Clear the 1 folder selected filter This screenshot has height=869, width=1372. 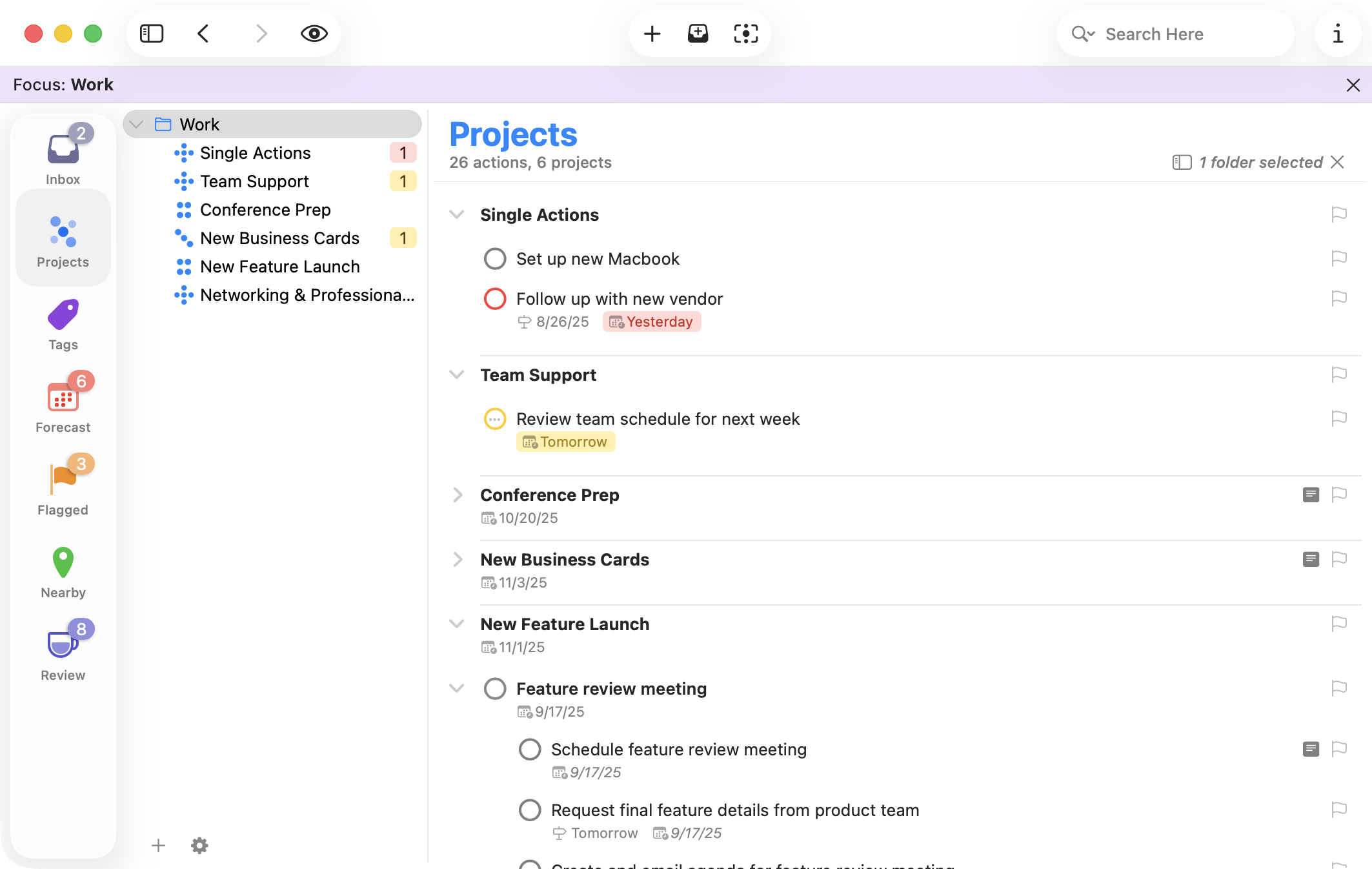(1338, 162)
